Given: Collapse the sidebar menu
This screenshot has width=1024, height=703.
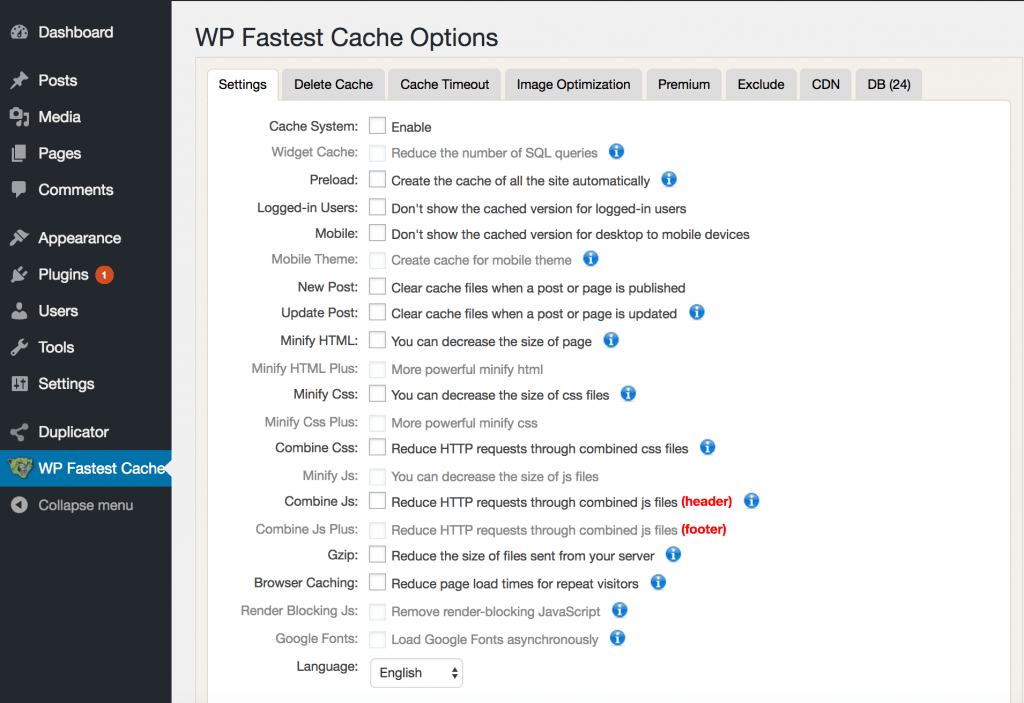Looking at the screenshot, I should point(85,505).
